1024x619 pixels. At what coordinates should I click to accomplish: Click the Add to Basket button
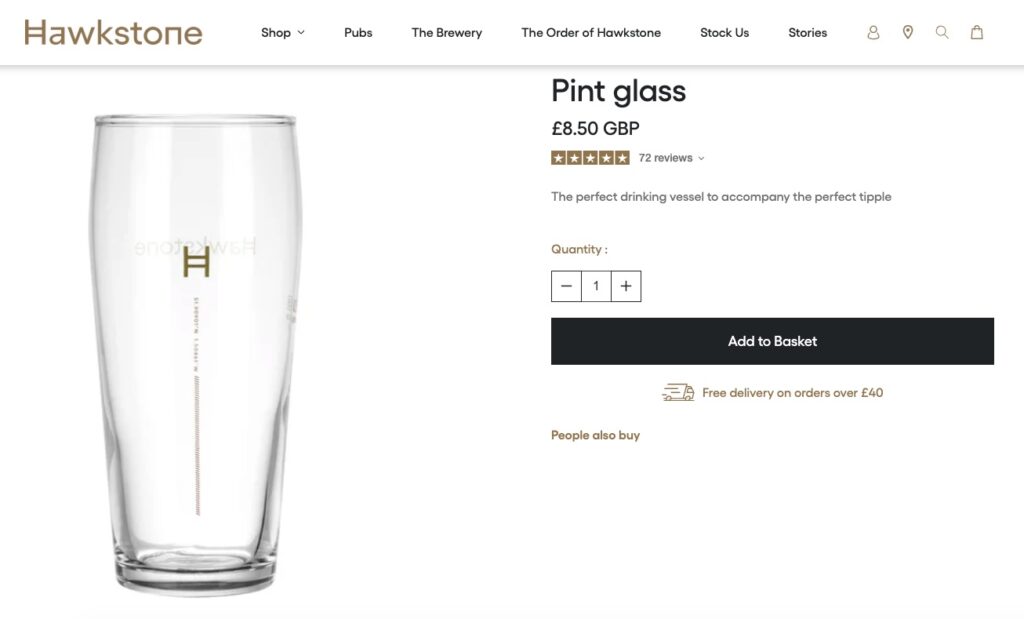click(x=771, y=340)
